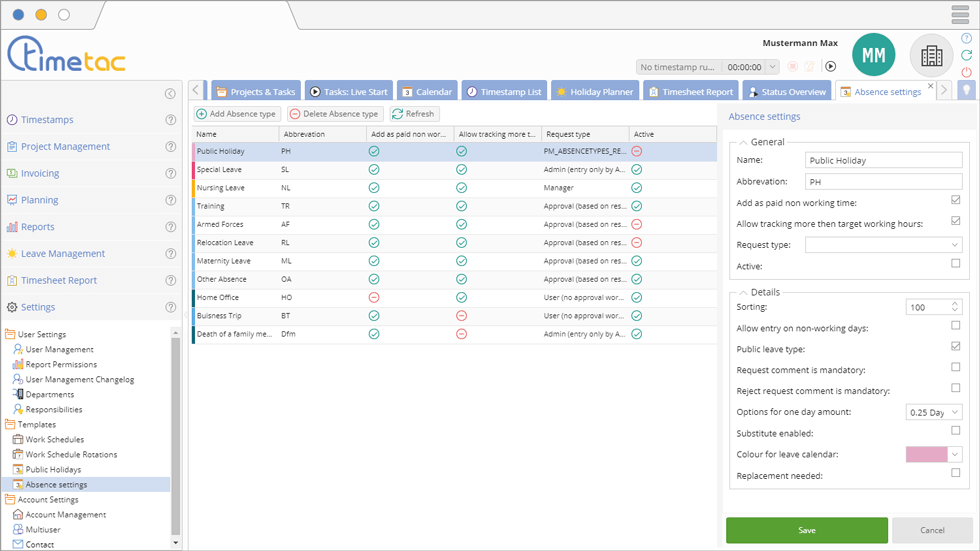The image size is (980, 551).
Task: Open the Timesheet Report tab
Action: click(689, 92)
